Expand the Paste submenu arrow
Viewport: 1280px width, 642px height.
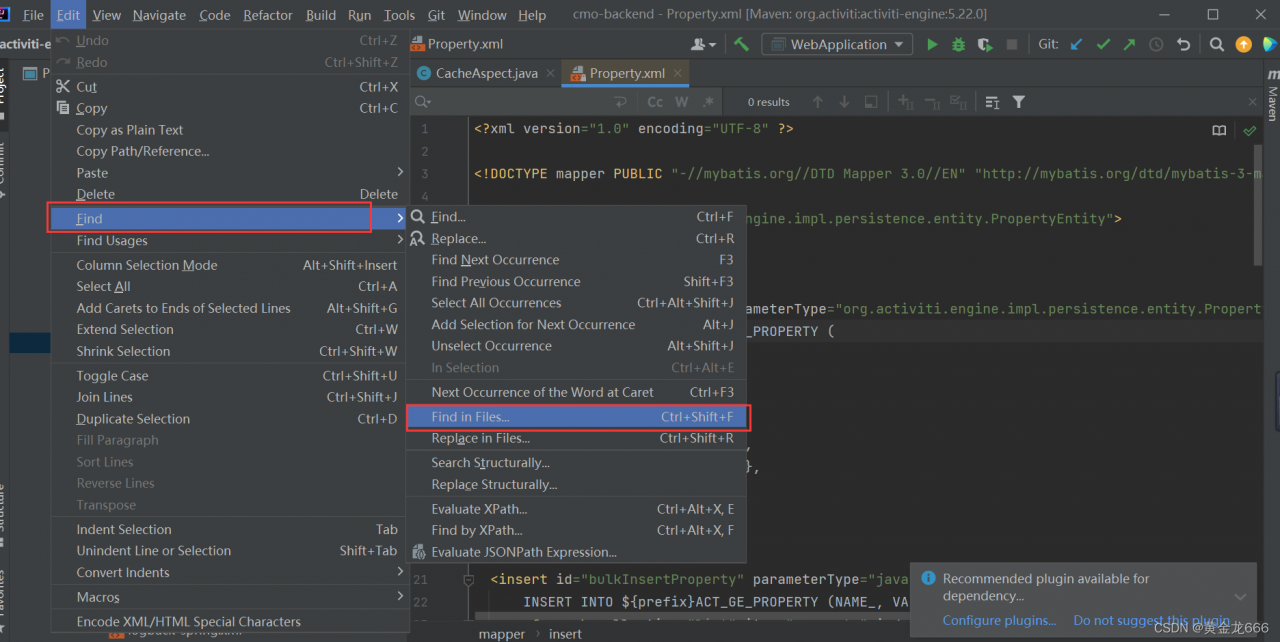tap(400, 172)
